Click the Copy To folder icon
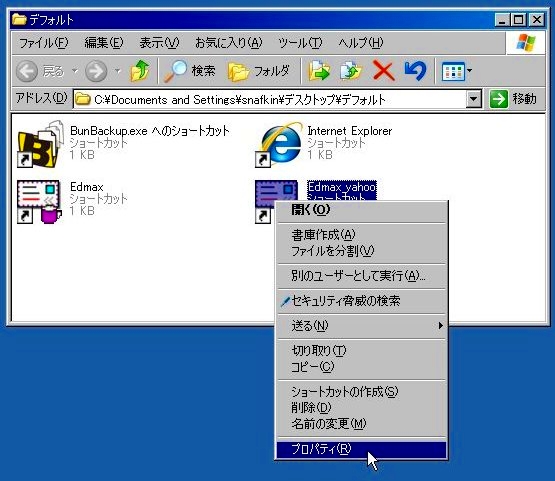Screen dimensions: 555x481 [x=351, y=71]
